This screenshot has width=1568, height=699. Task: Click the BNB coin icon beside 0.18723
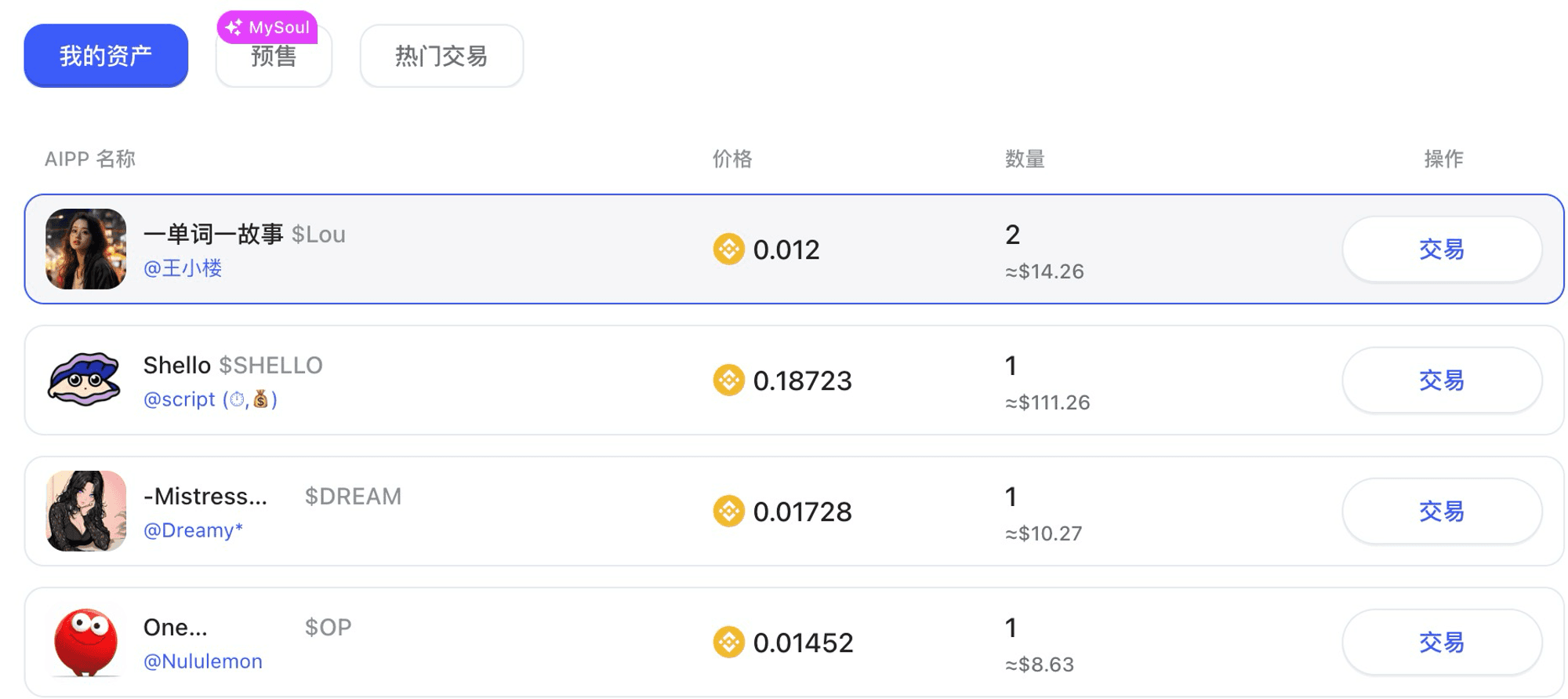click(728, 380)
